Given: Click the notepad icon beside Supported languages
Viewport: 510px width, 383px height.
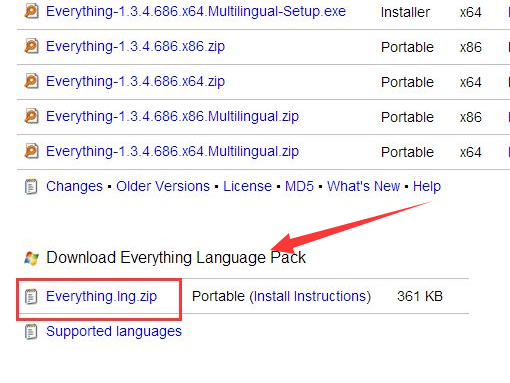Looking at the screenshot, I should (31, 332).
